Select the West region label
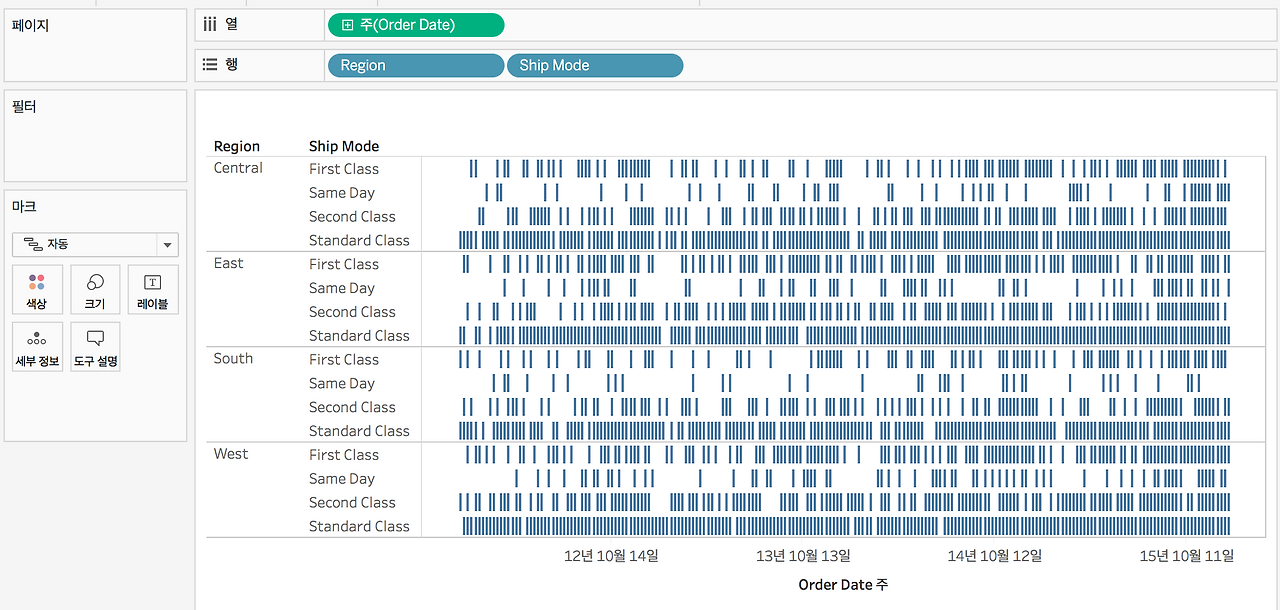The height and width of the screenshot is (610, 1280). 231,454
